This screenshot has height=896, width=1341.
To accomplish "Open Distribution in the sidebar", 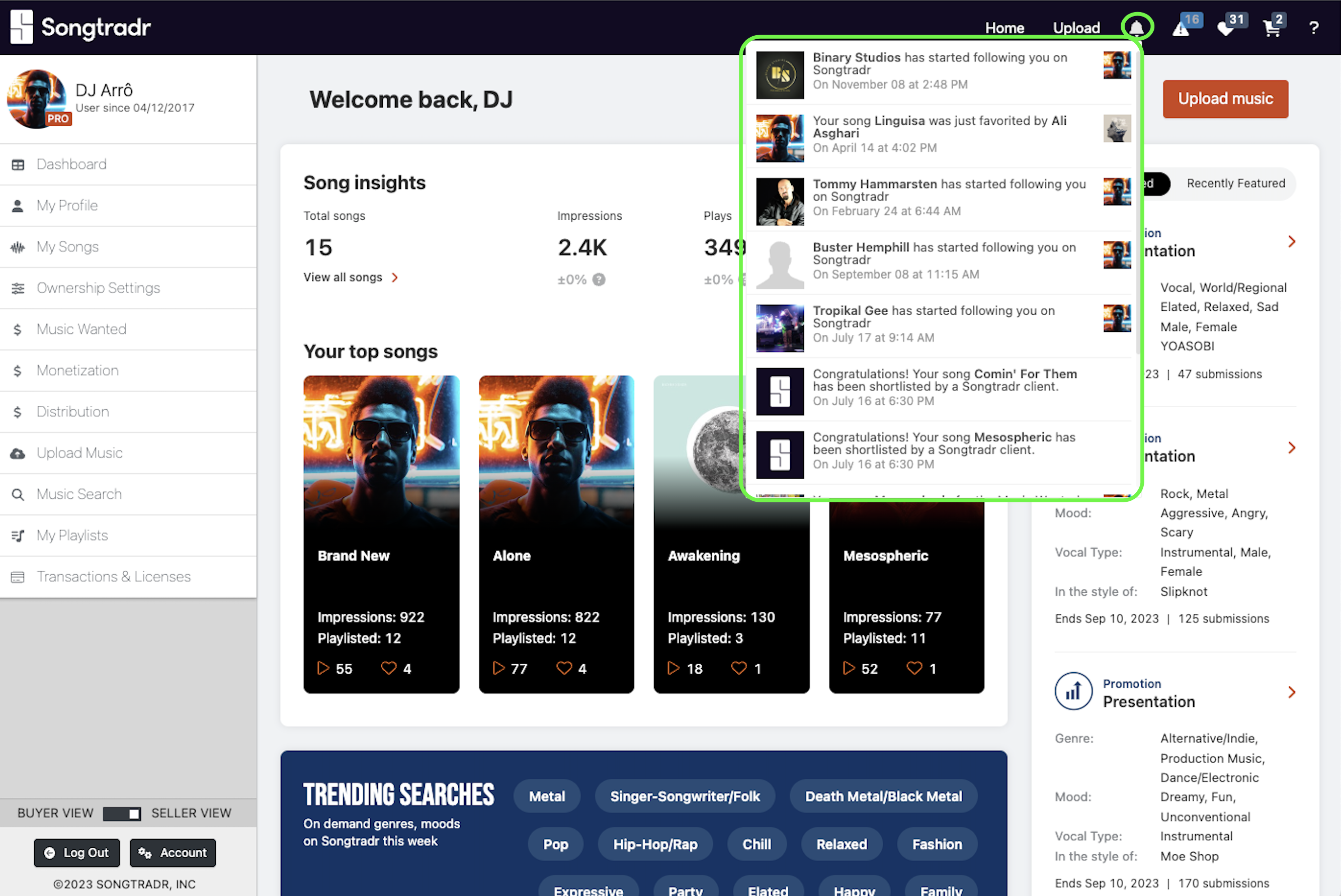I will click(x=128, y=412).
